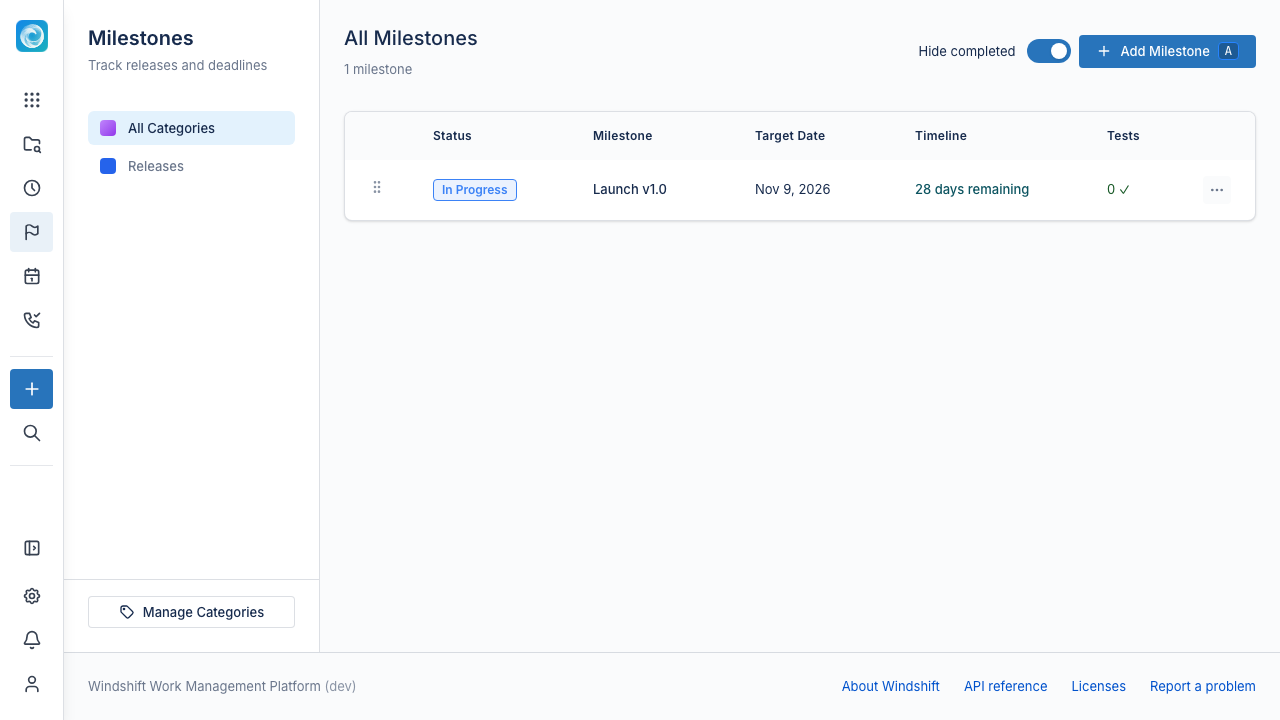
Task: Click the Tests column header
Action: point(1123,136)
